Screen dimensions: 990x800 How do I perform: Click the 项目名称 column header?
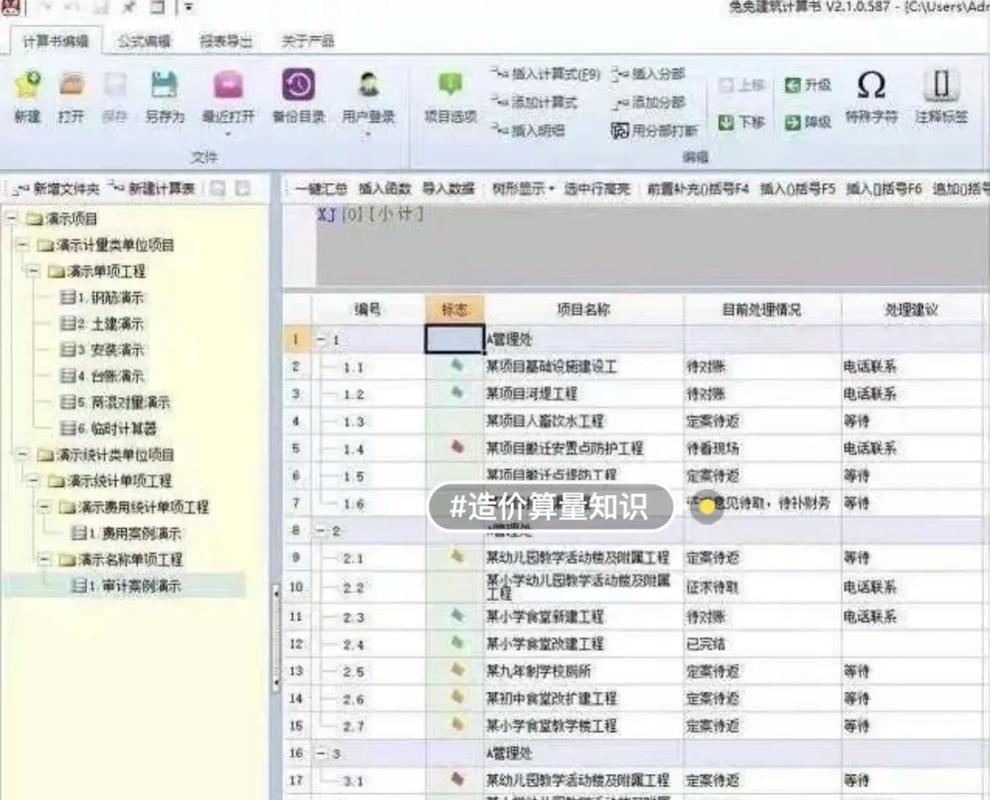(584, 309)
